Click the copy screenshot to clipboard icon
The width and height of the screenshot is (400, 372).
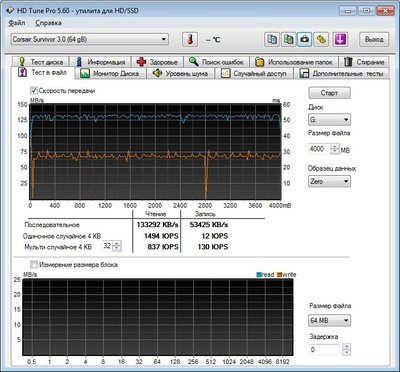pyautogui.click(x=288, y=39)
